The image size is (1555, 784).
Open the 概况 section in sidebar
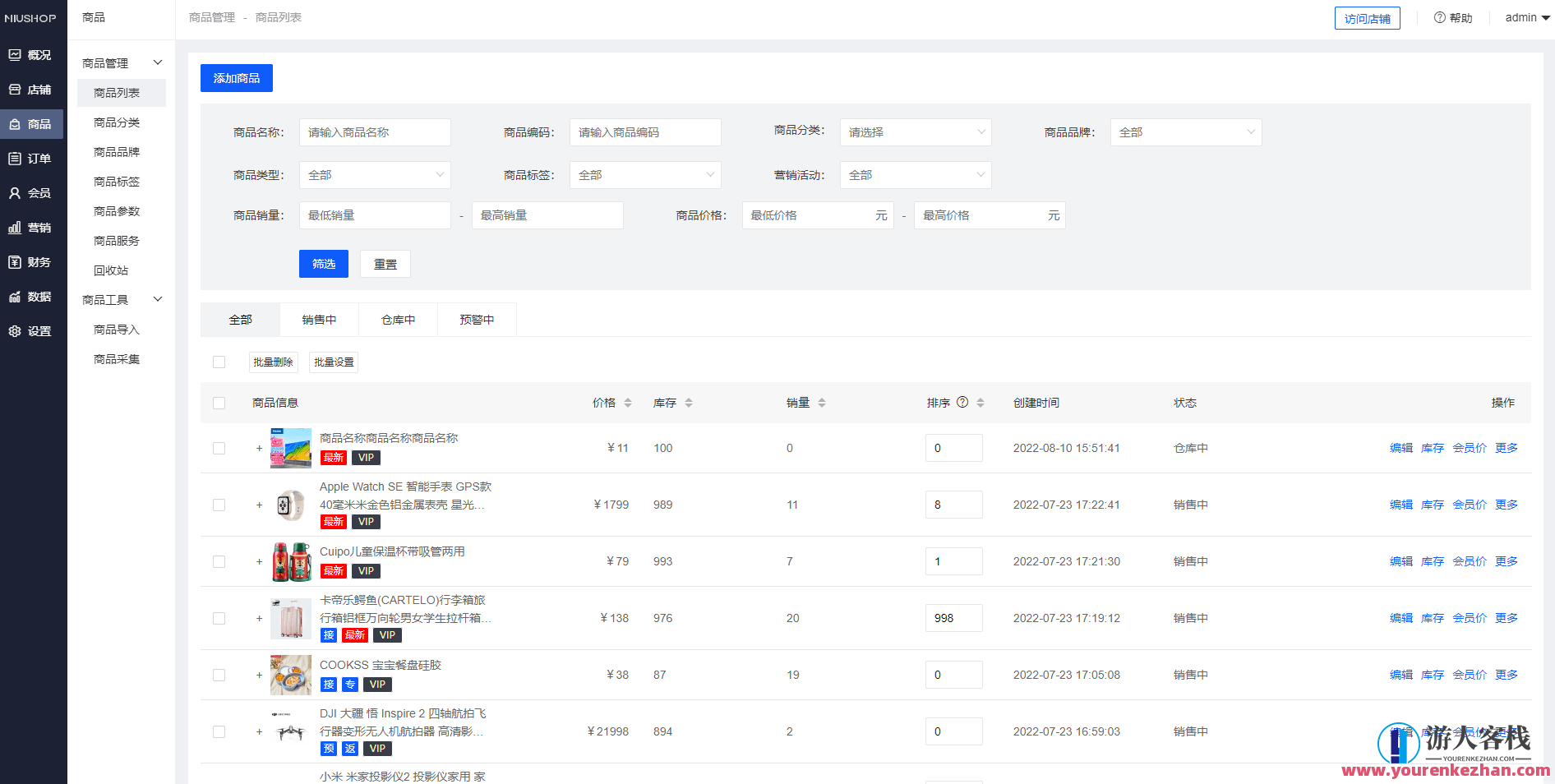[33, 54]
